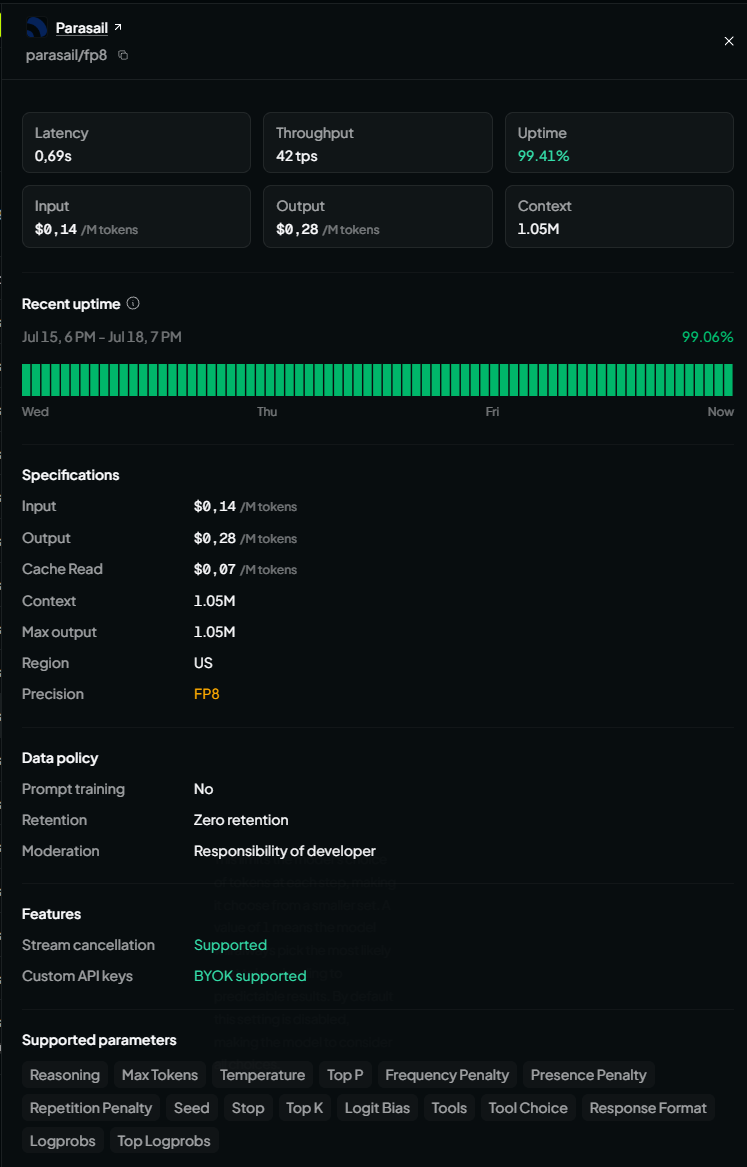
Task: Select the Repetition Penalty parameter tag
Action: (x=91, y=1108)
